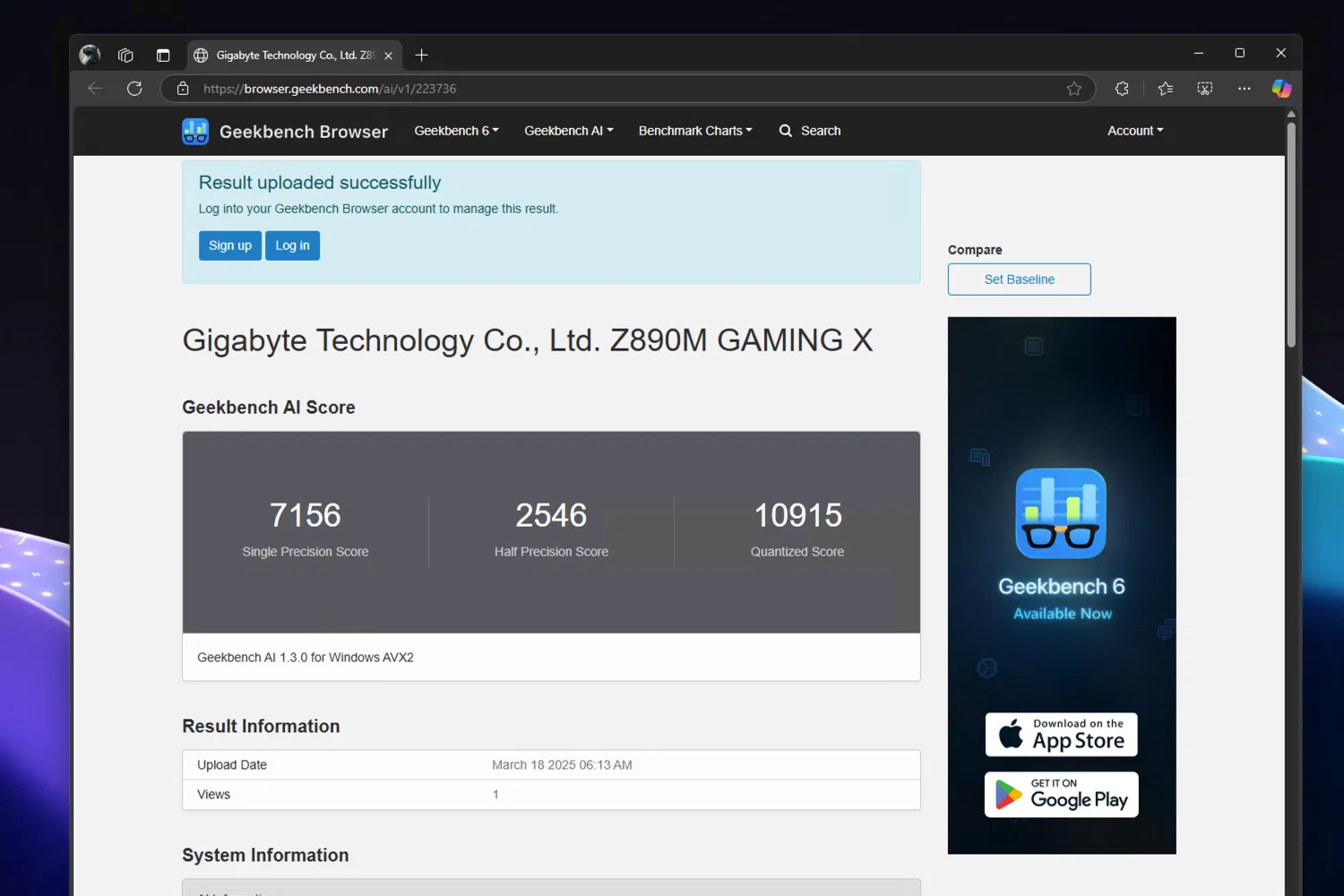Open the Settings and more ellipsis

(x=1245, y=88)
